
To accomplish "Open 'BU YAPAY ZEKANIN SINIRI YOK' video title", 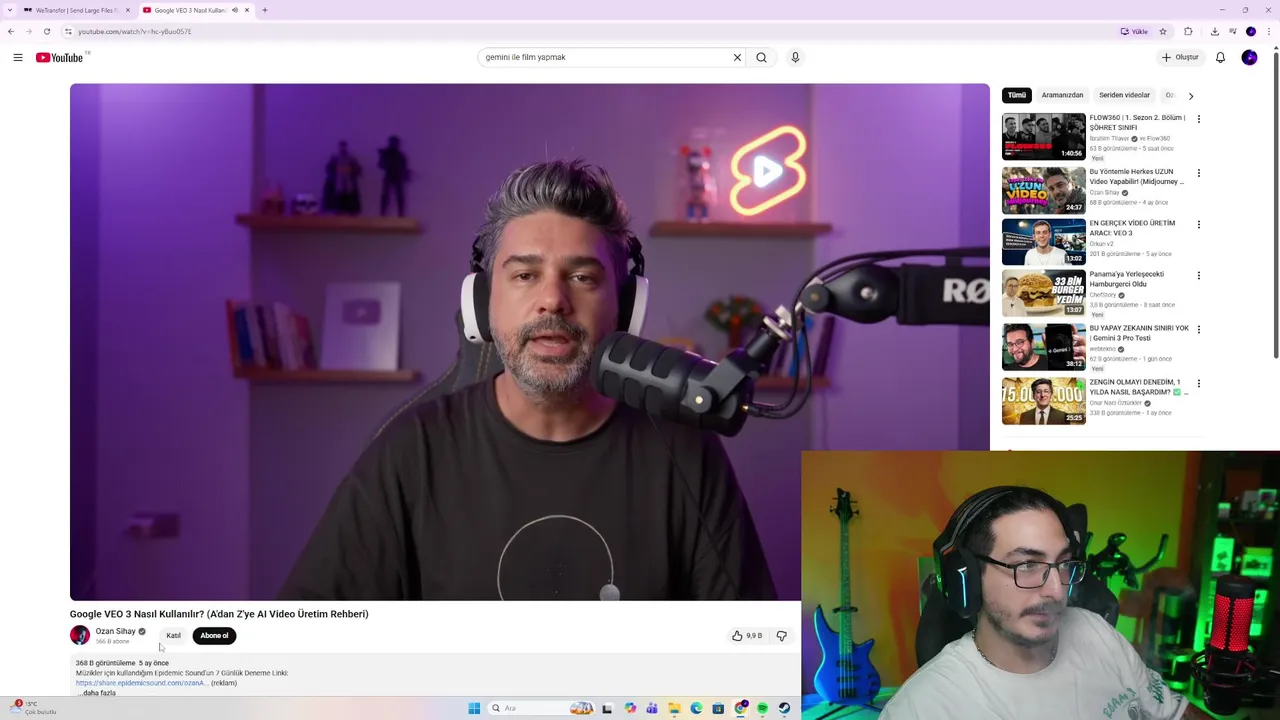I will point(1139,333).
